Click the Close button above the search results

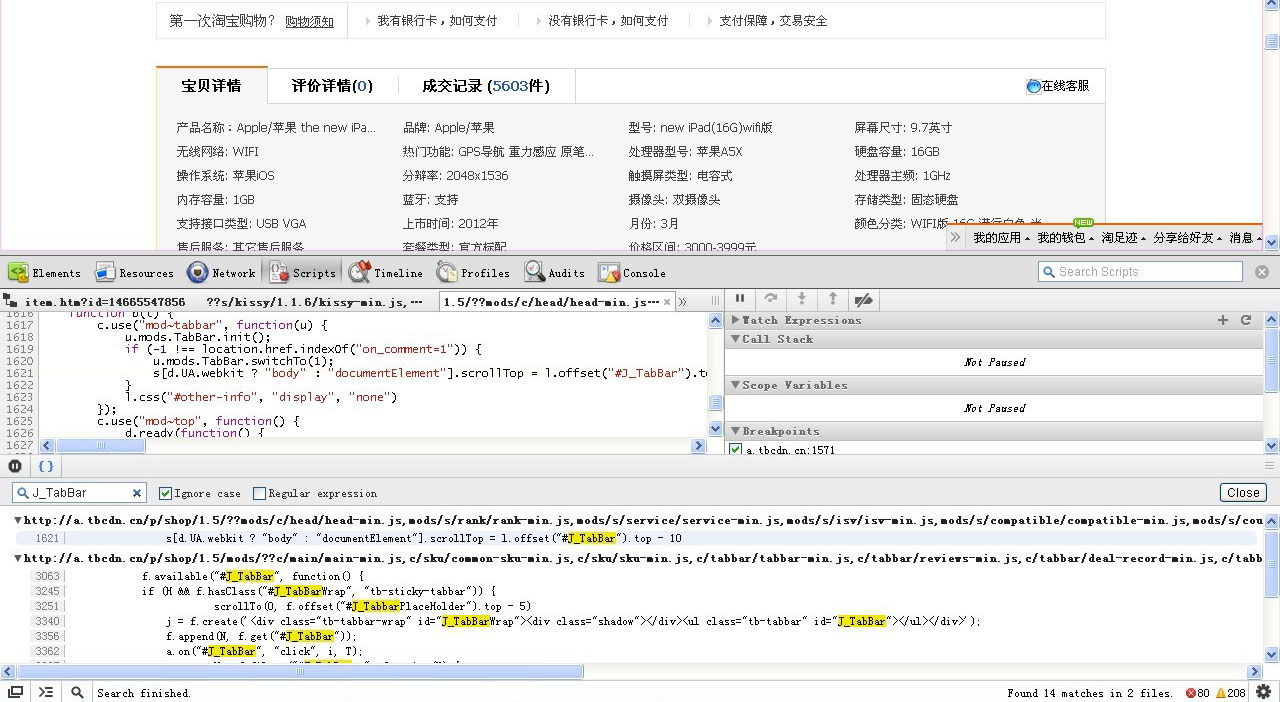pyautogui.click(x=1242, y=492)
